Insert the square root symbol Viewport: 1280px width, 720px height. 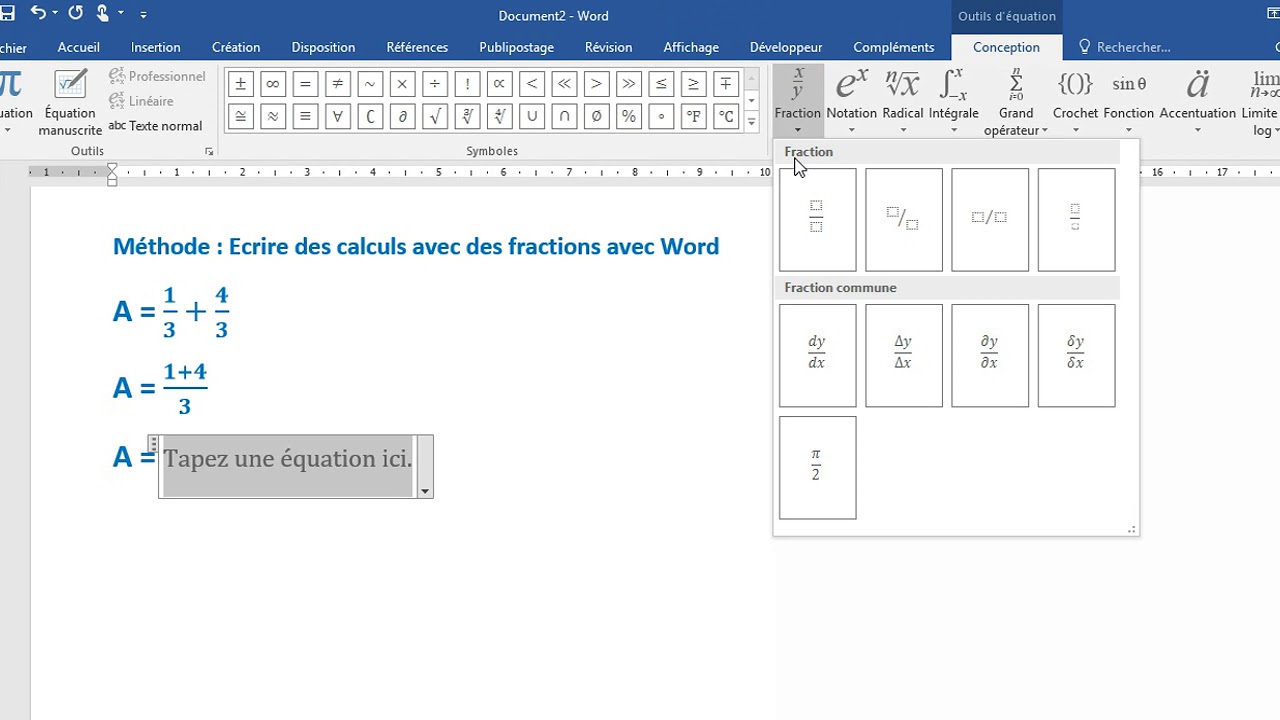point(435,117)
